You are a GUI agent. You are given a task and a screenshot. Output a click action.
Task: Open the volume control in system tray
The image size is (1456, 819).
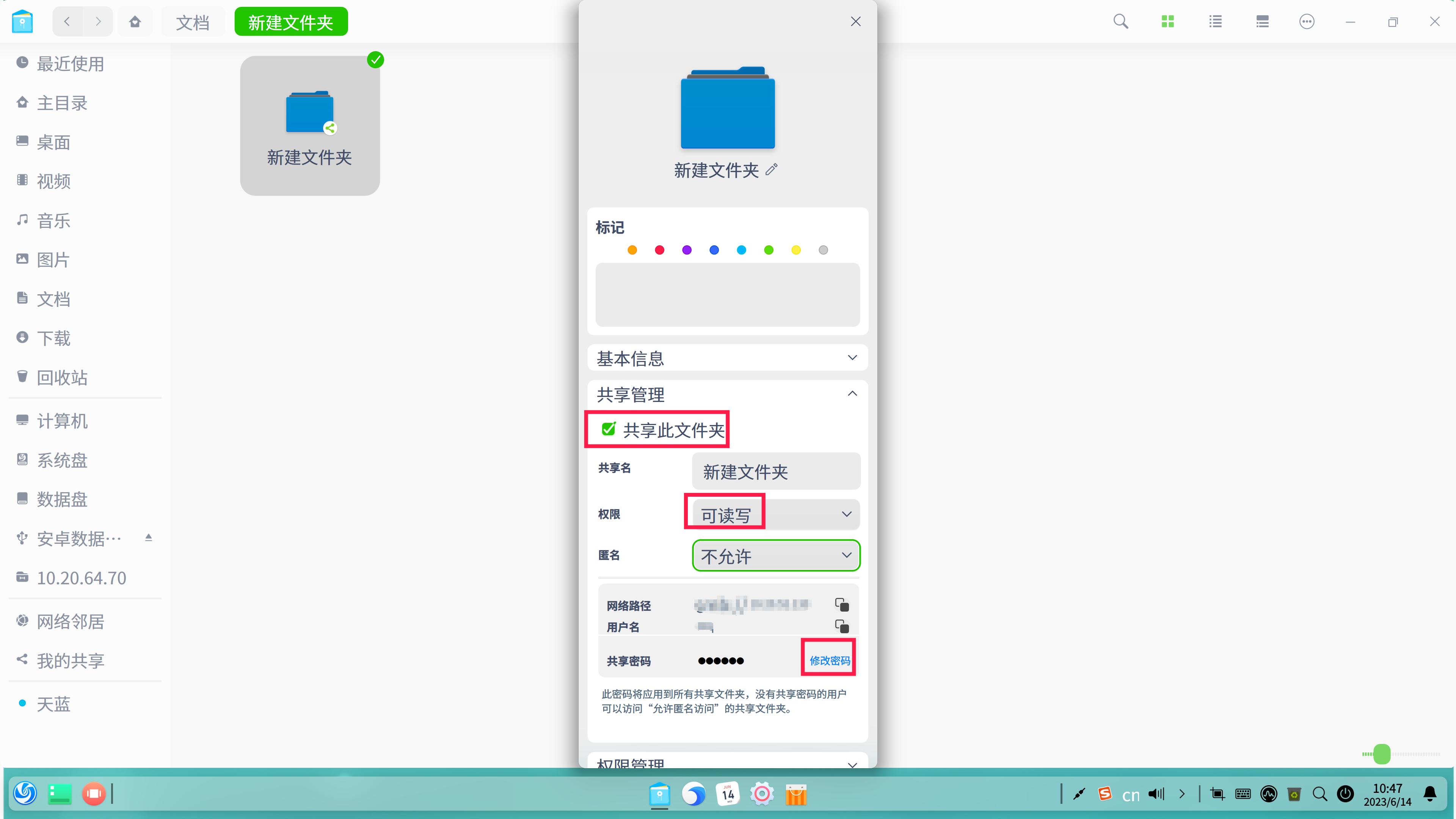[1156, 794]
